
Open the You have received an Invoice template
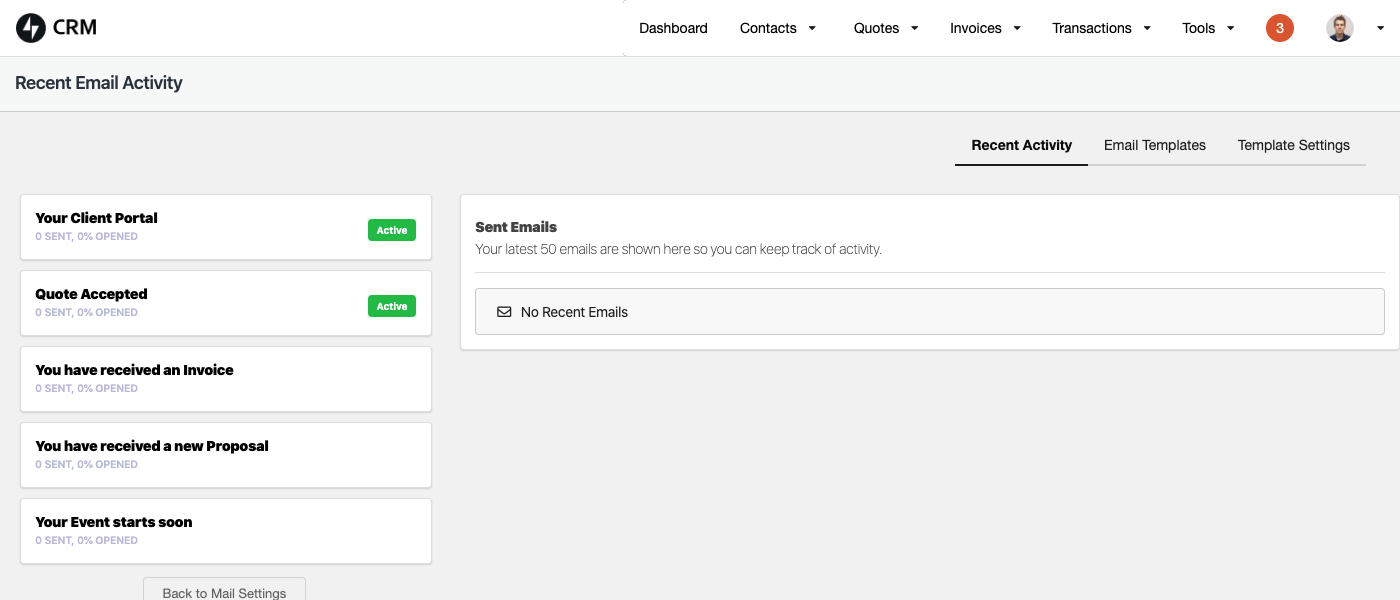(225, 378)
